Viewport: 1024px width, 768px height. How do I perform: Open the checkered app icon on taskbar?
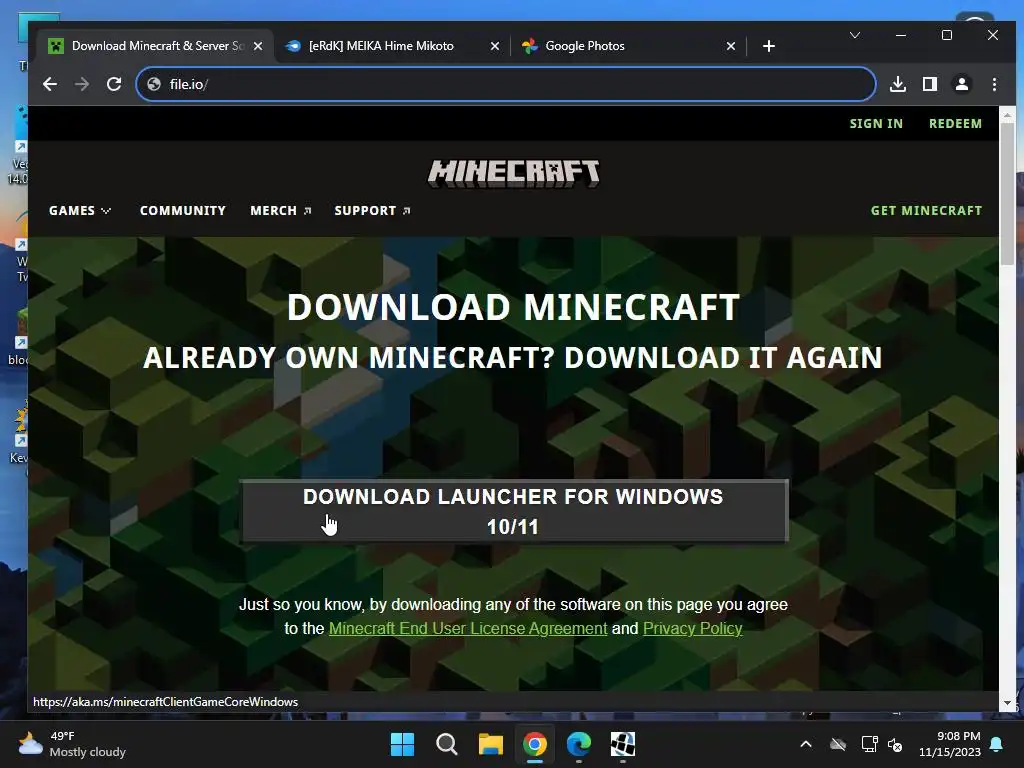(622, 744)
